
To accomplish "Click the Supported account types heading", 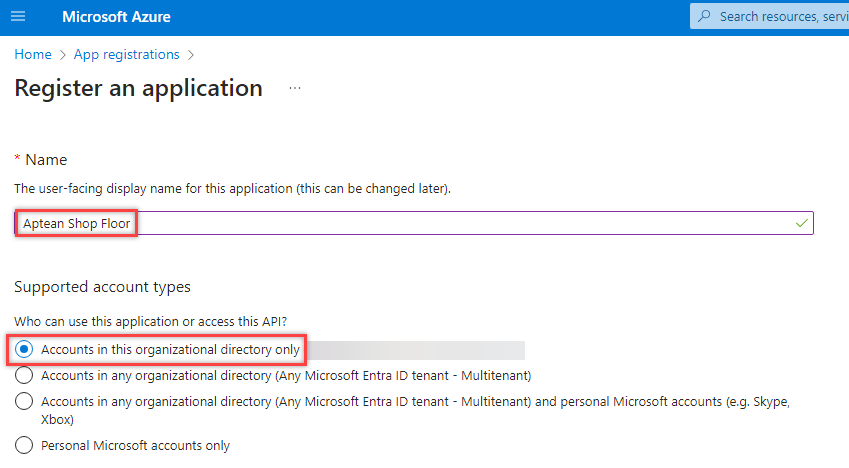I will (x=102, y=287).
